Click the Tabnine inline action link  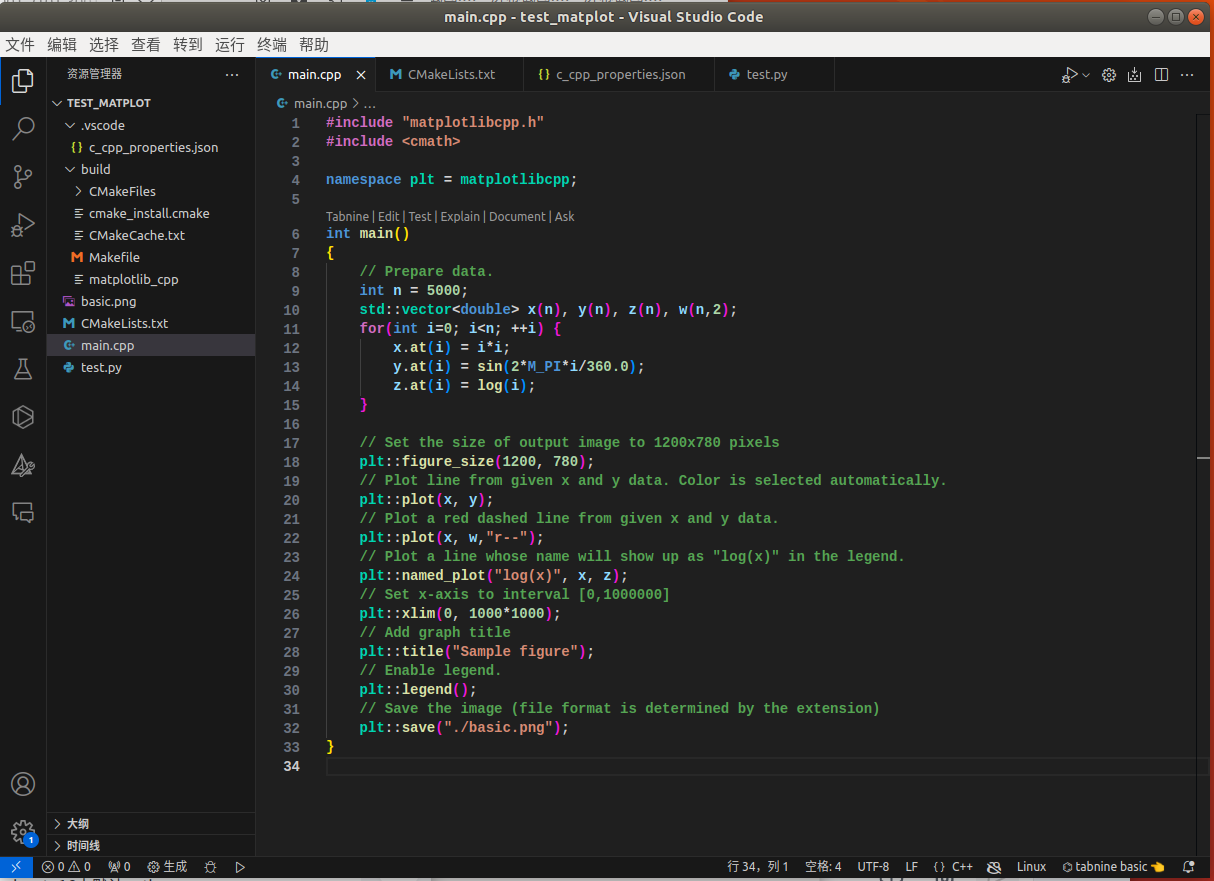(x=347, y=216)
